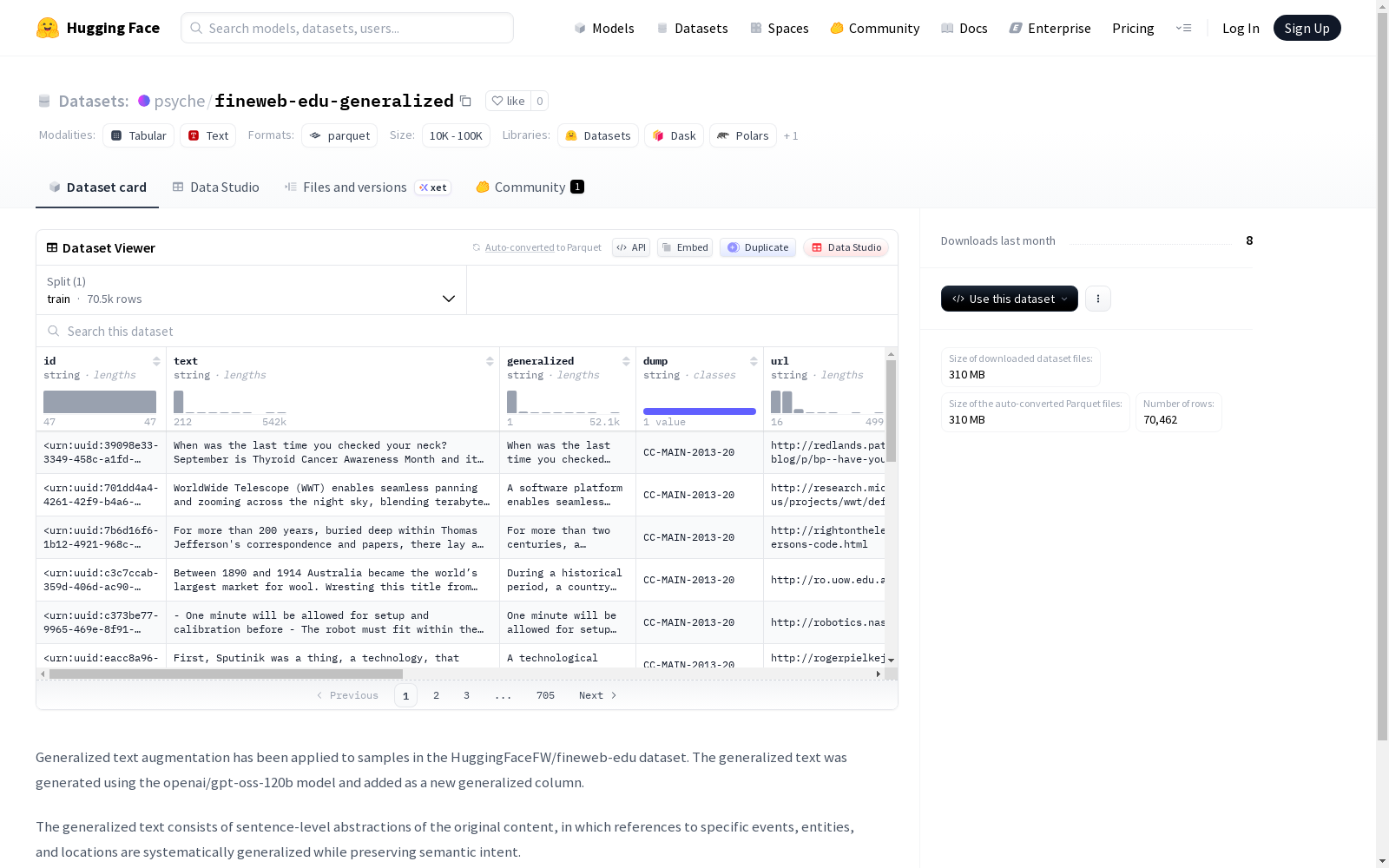Select the Tabular modality tag
Image resolution: width=1389 pixels, height=868 pixels.
pyautogui.click(x=138, y=135)
